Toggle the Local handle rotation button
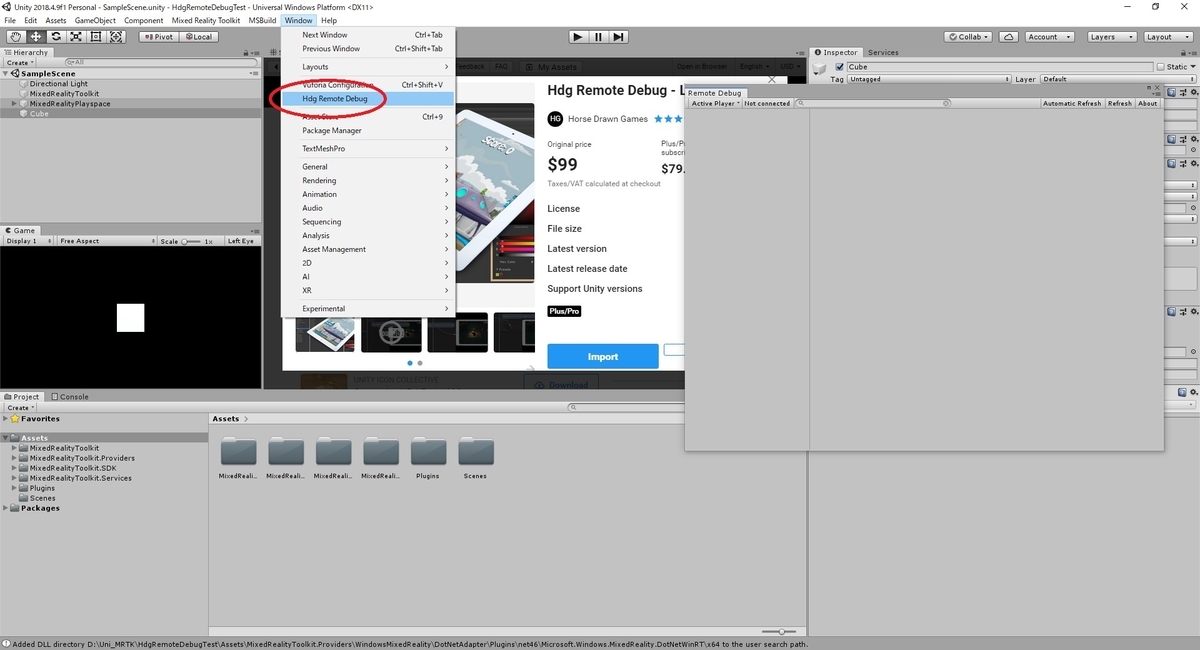 (198, 37)
